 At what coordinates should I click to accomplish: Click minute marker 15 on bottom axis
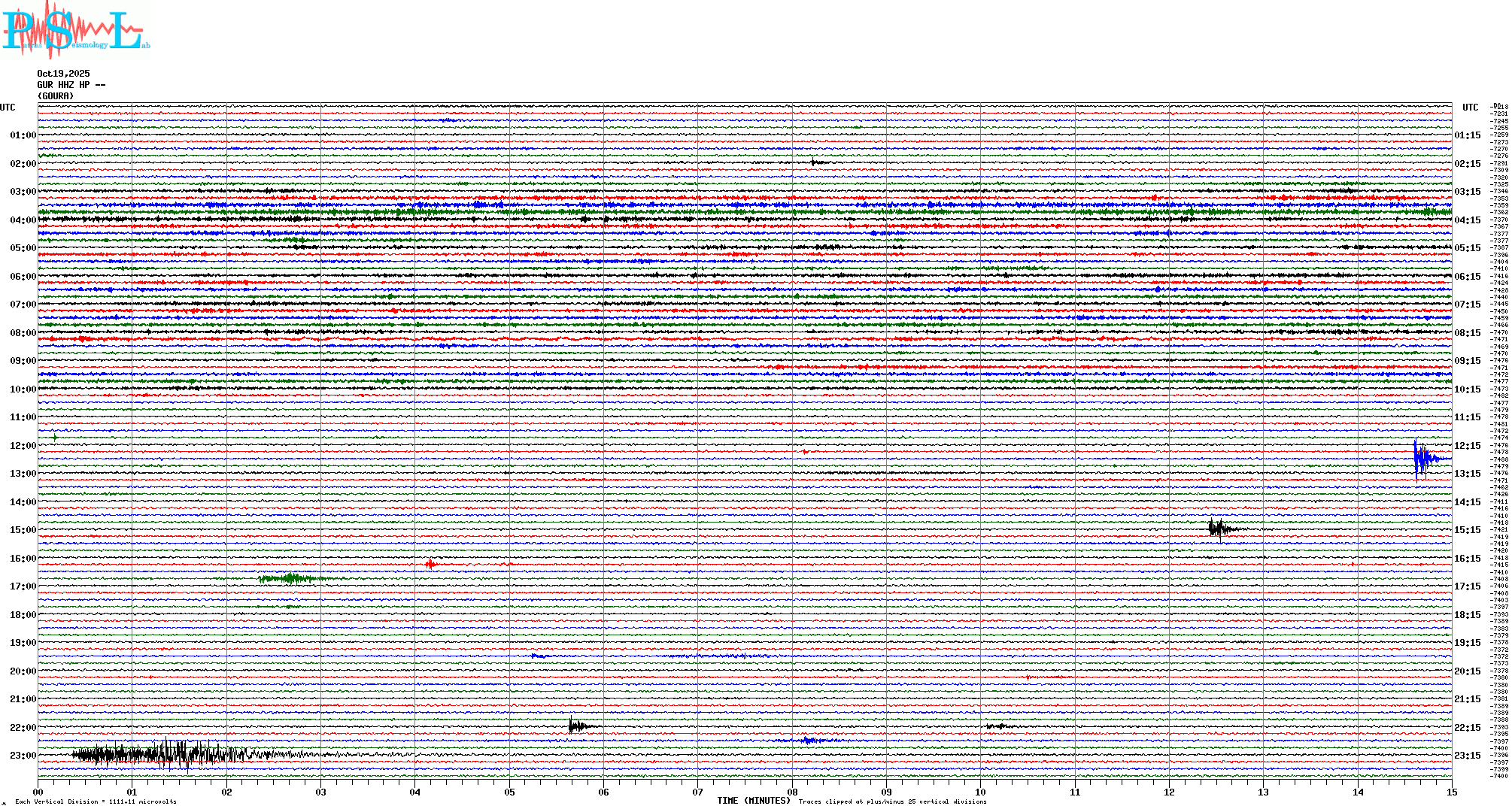[x=1451, y=792]
